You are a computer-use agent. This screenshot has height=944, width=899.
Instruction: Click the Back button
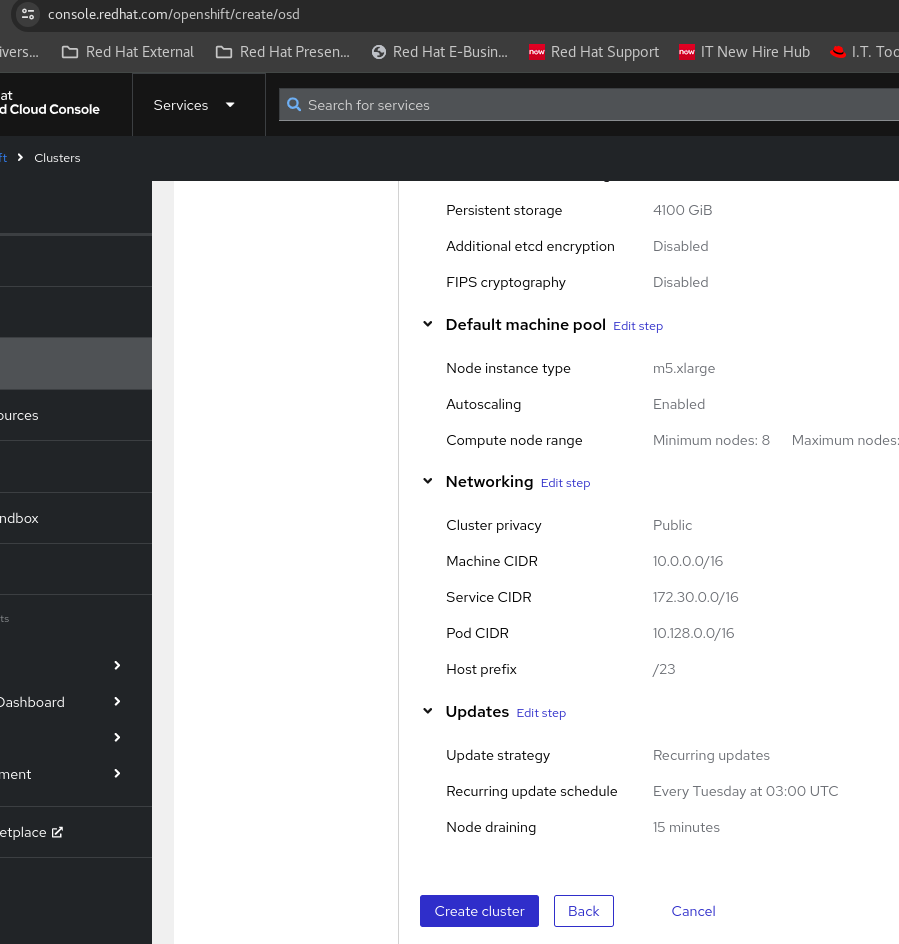click(583, 911)
